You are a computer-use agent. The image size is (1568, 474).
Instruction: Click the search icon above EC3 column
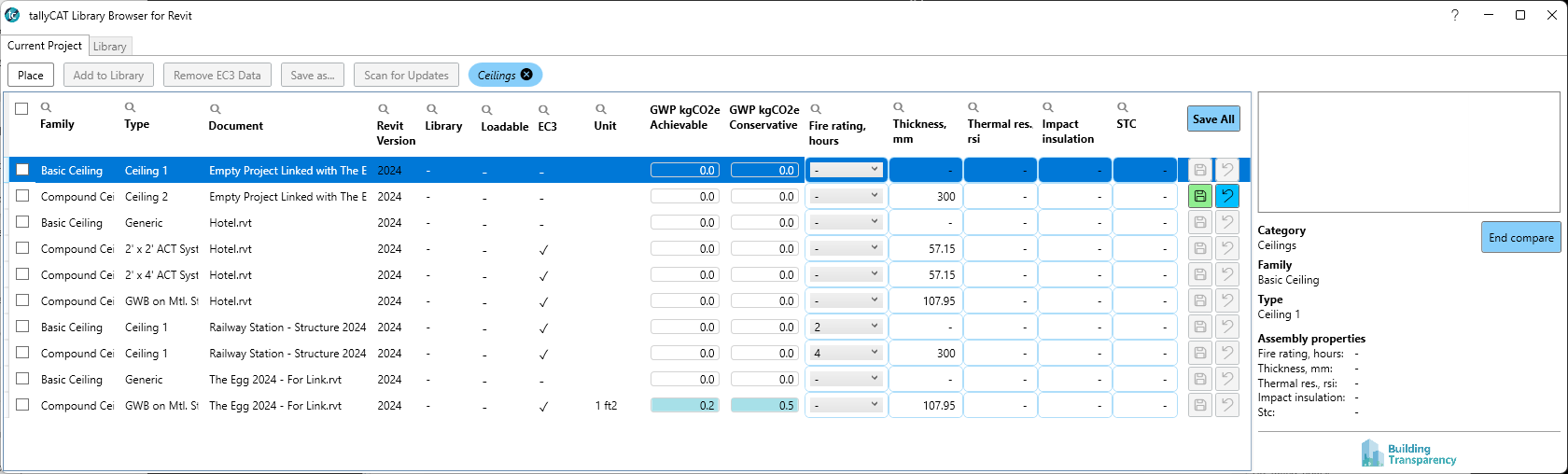(544, 109)
